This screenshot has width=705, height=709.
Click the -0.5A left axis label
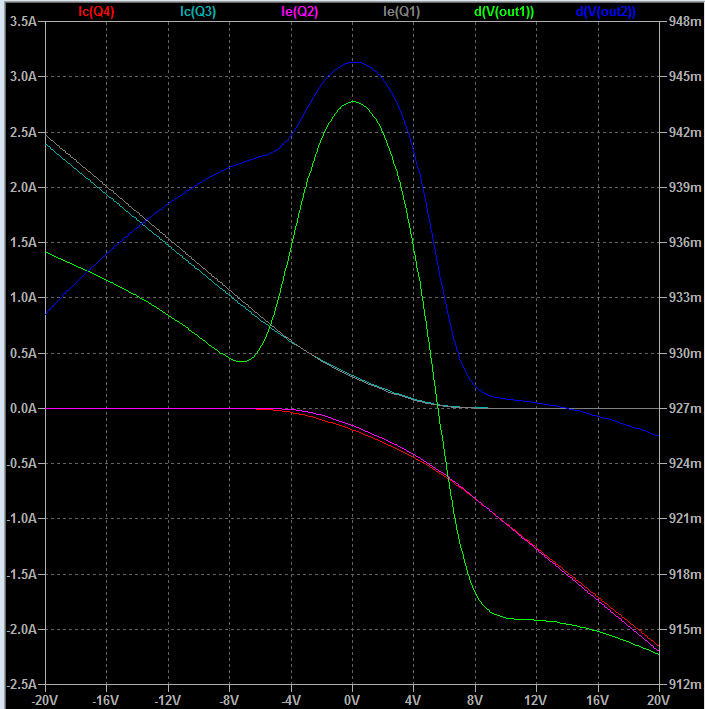pos(21,463)
